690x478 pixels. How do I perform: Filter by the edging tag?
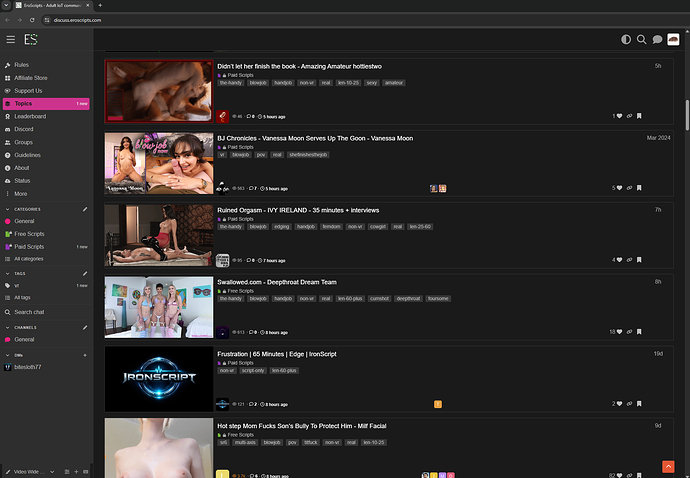281,227
